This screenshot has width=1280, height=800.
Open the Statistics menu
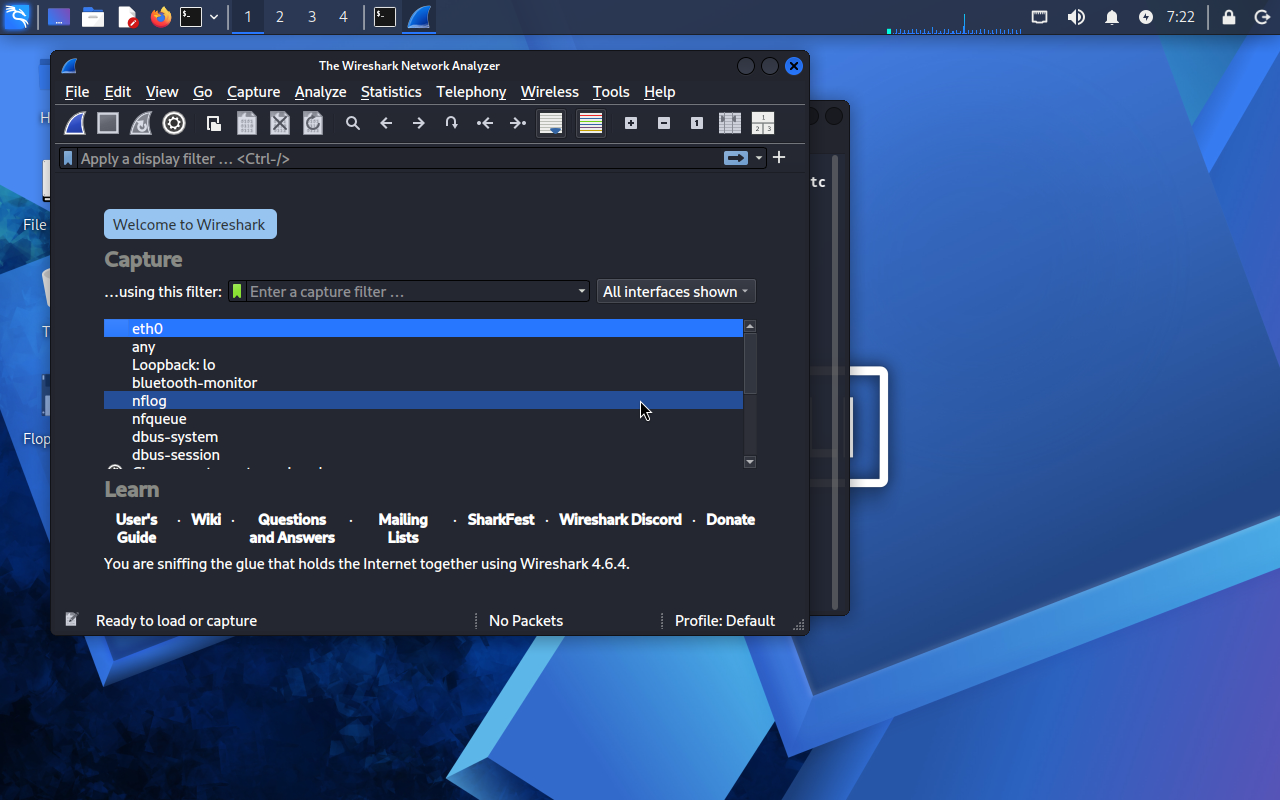[391, 92]
